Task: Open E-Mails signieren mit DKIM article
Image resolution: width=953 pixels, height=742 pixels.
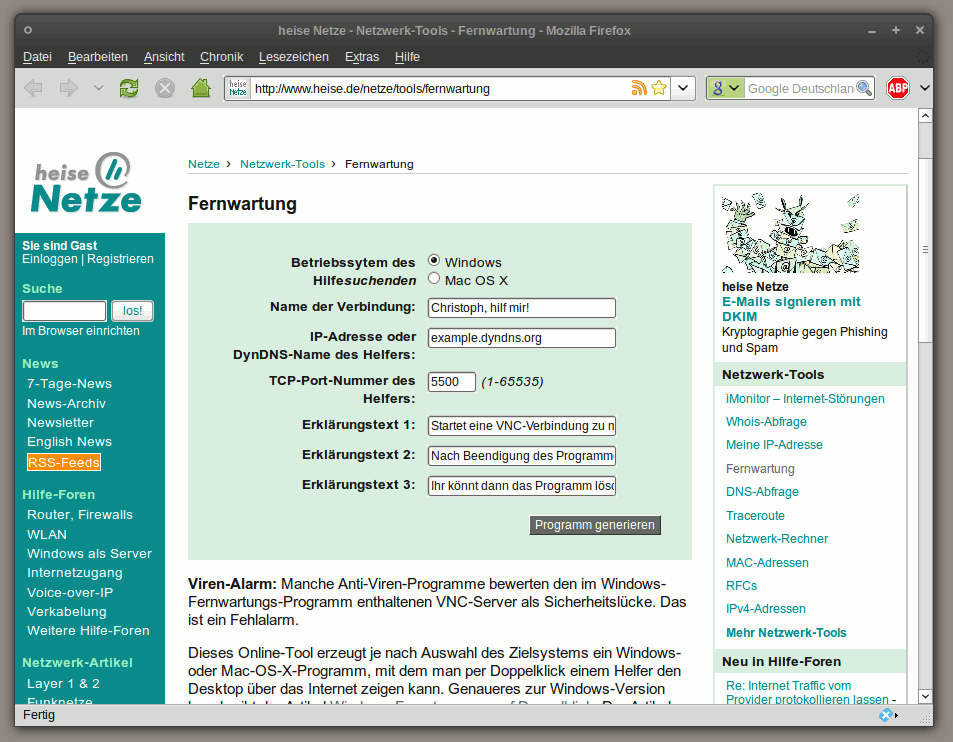Action: coord(791,309)
